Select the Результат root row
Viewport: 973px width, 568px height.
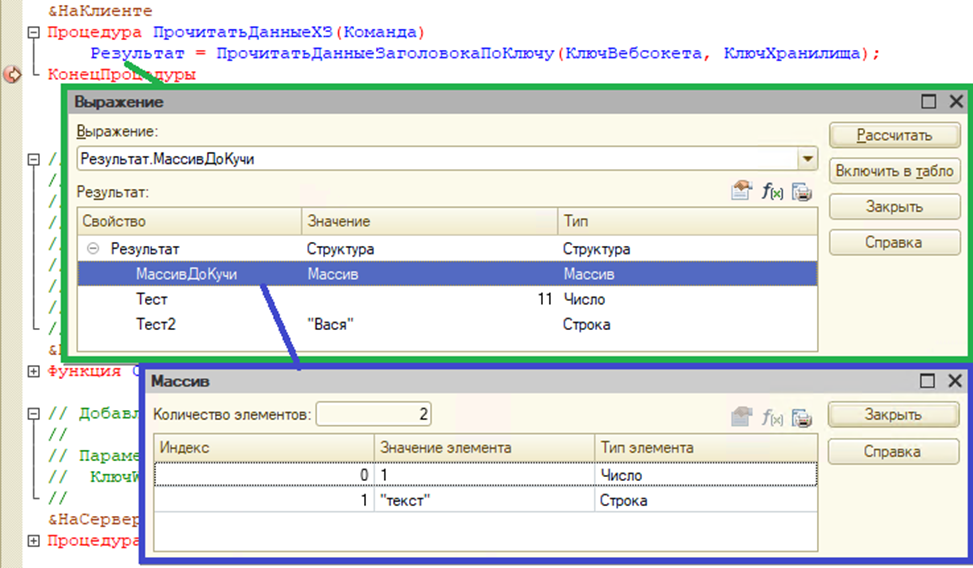(447, 249)
